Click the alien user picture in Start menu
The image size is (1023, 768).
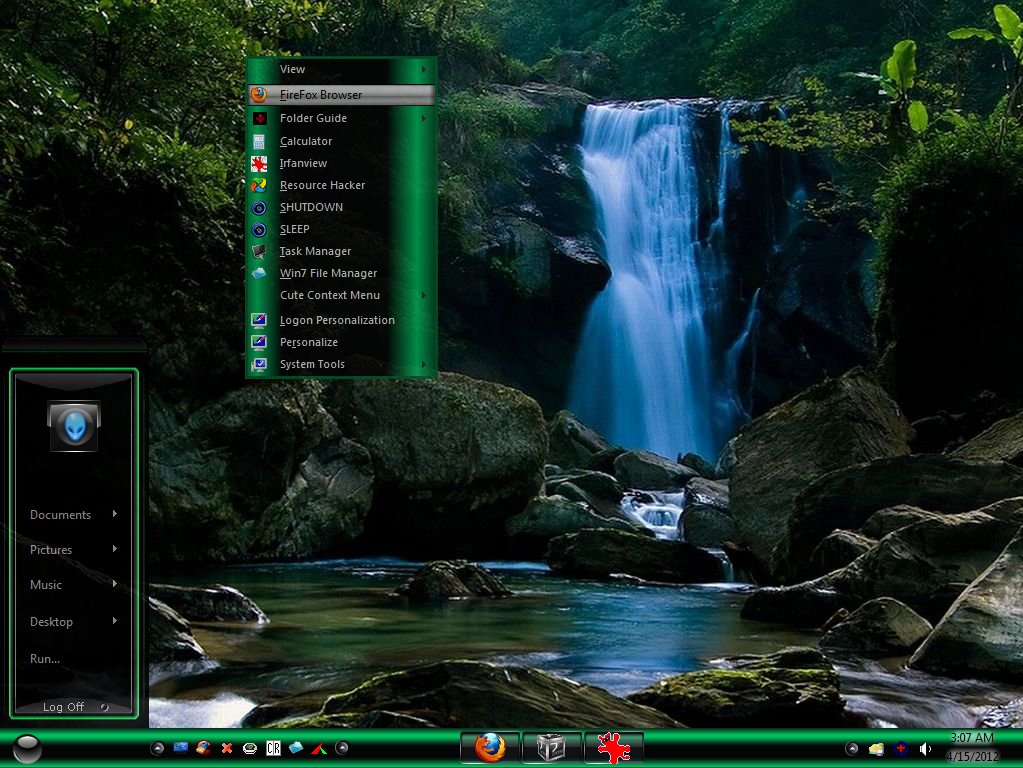[x=74, y=425]
